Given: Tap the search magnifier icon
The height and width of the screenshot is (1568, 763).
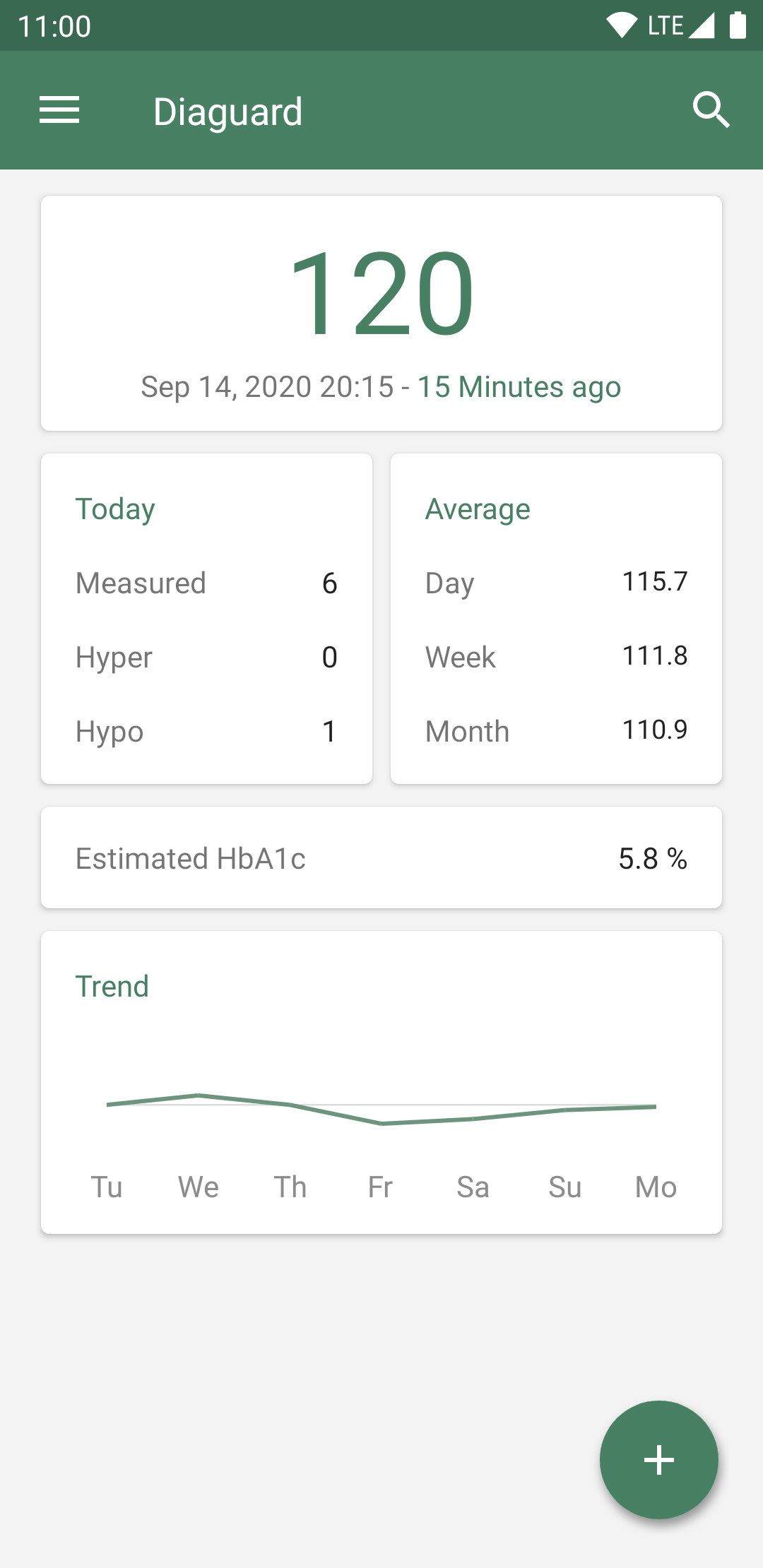Looking at the screenshot, I should coord(711,111).
